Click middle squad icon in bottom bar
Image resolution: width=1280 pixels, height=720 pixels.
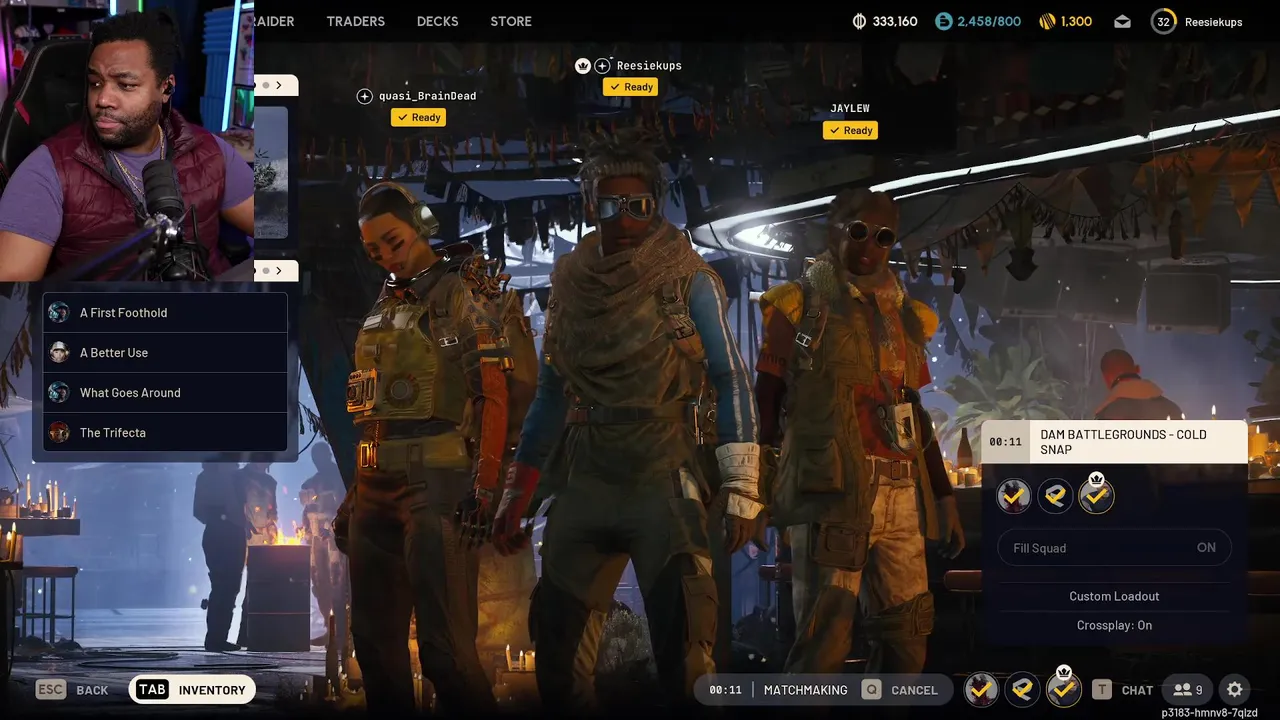[x=1022, y=689]
